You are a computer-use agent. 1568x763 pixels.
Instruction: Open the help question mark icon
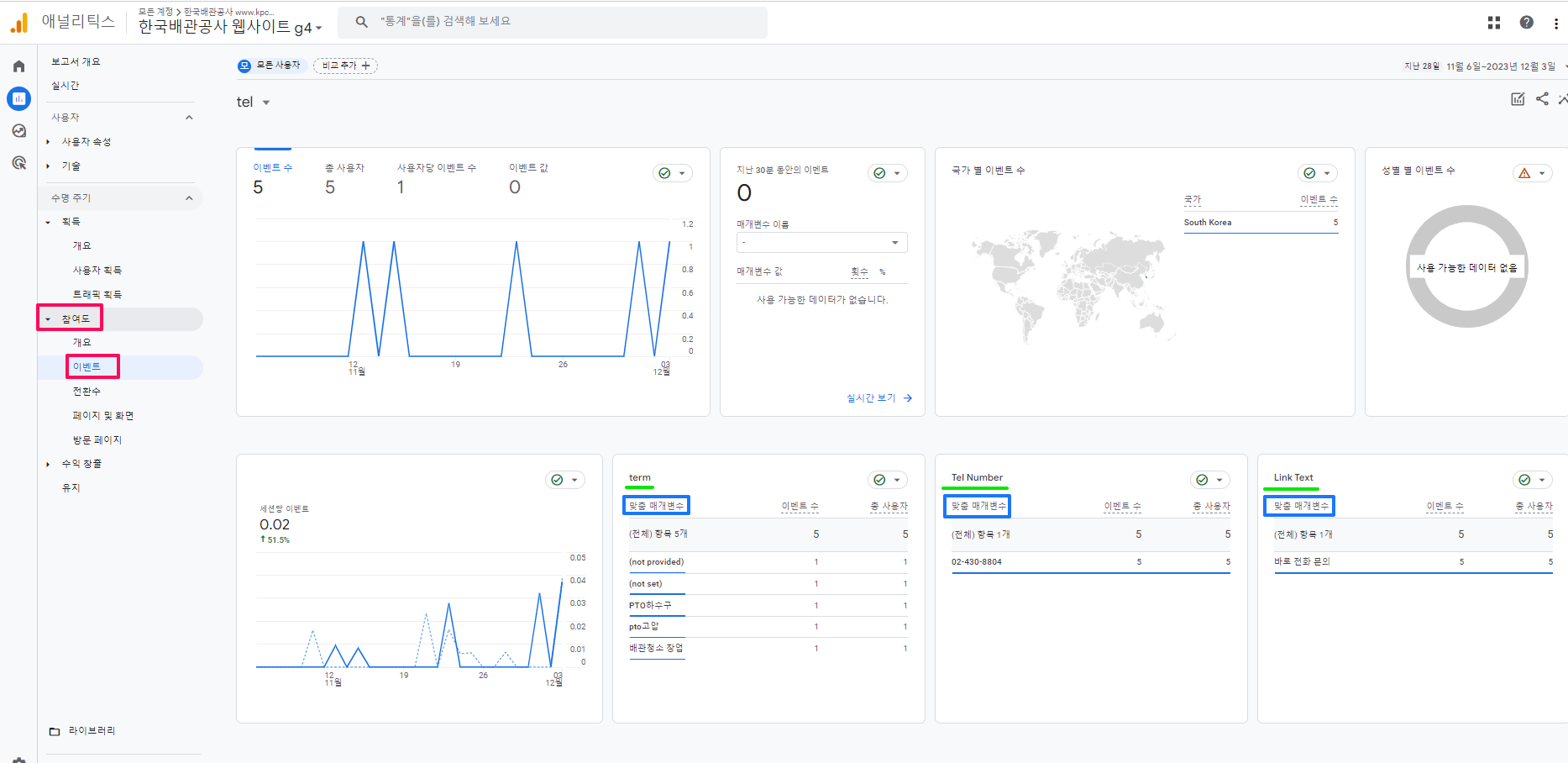1527,23
